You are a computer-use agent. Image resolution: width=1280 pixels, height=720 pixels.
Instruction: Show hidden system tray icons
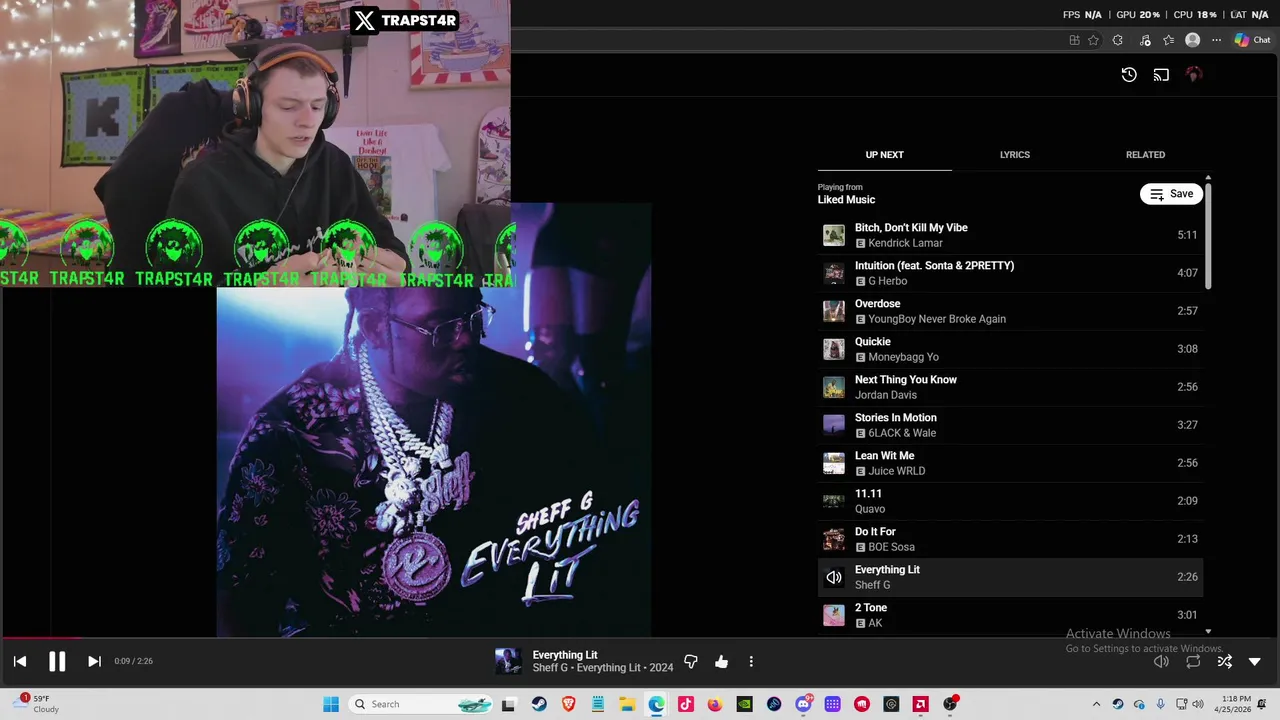(1096, 704)
